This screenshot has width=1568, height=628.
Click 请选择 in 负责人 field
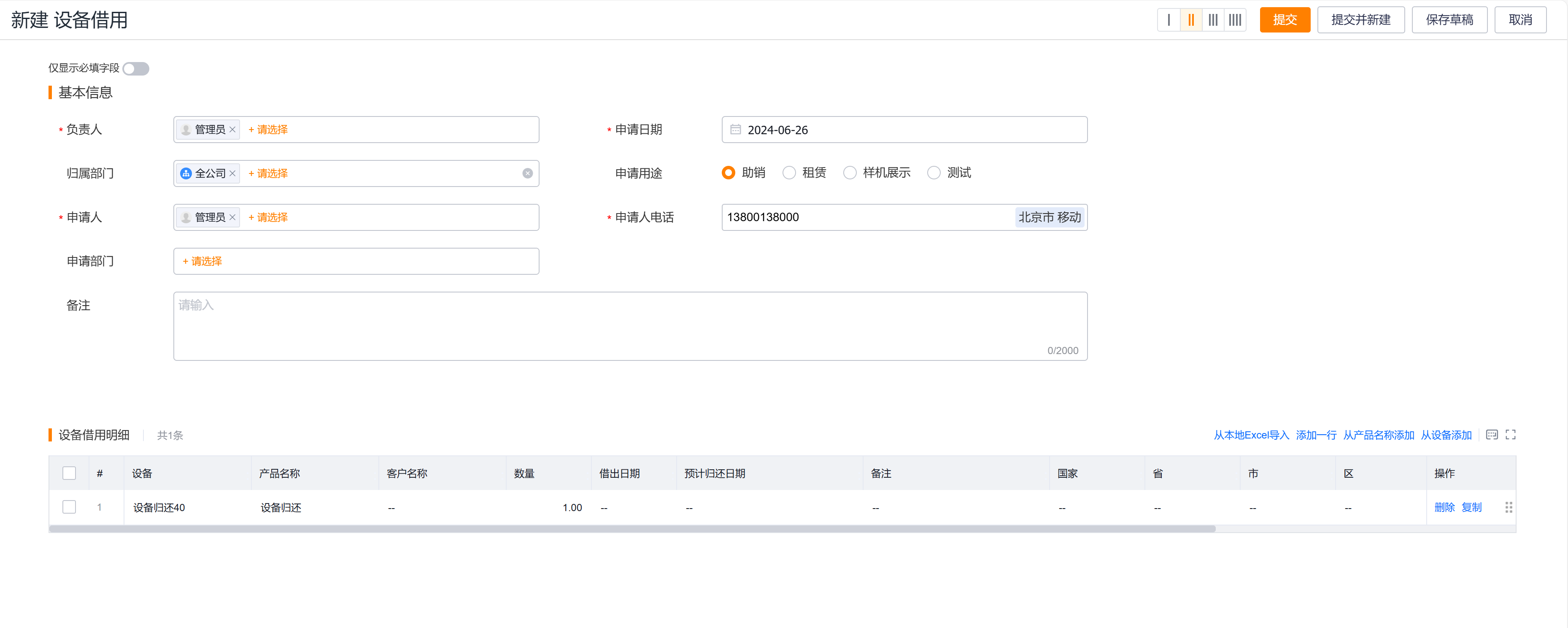point(268,130)
